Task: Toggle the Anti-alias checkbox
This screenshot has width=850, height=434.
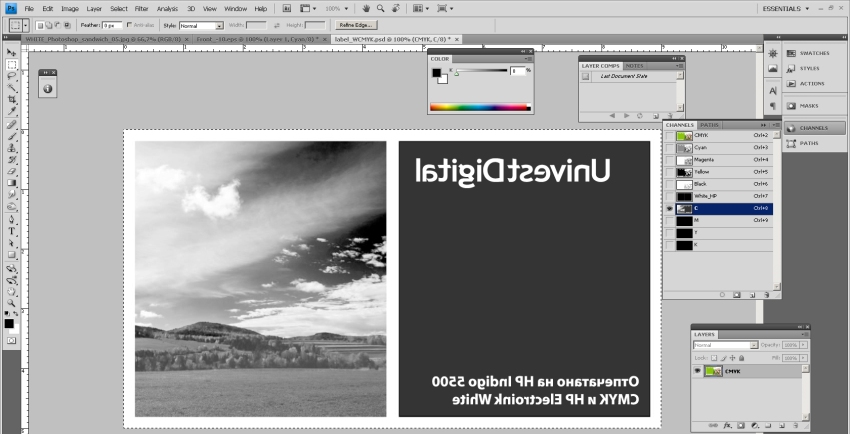Action: pos(129,25)
